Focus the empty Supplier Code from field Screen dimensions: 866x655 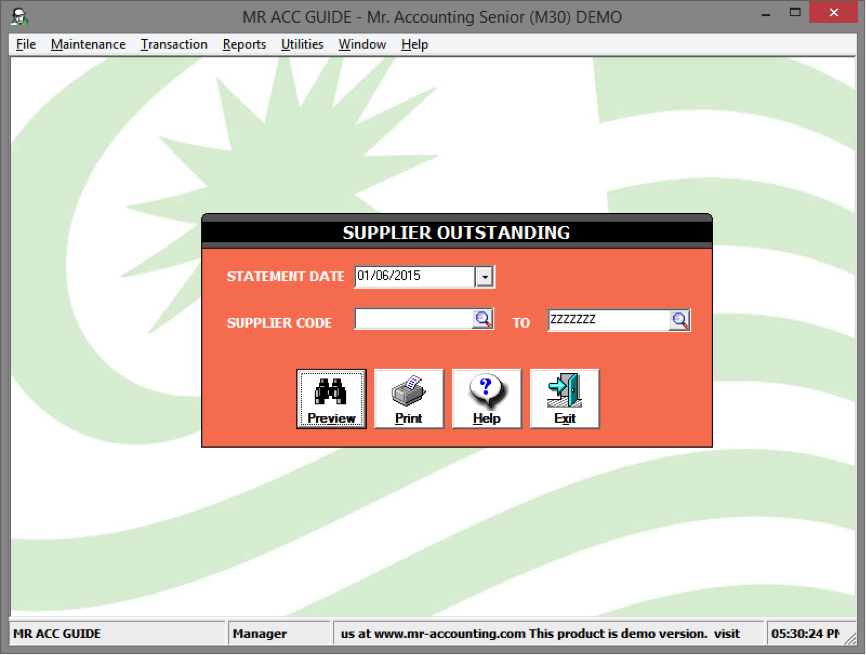click(x=414, y=319)
